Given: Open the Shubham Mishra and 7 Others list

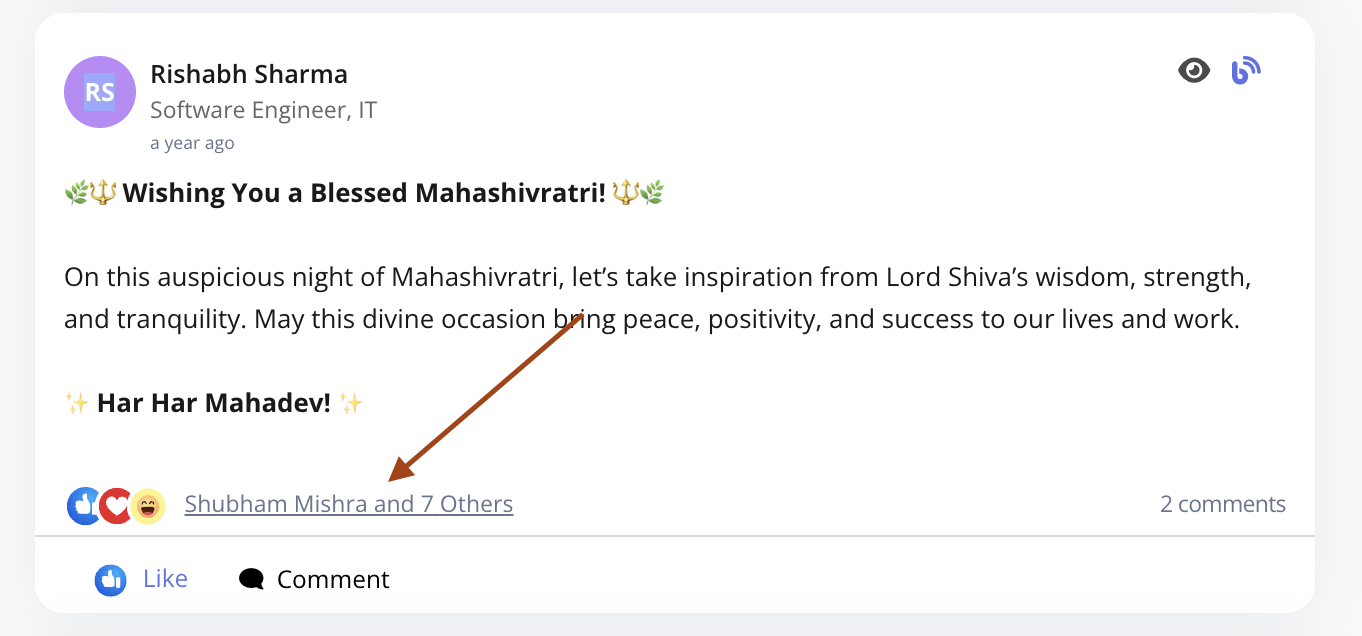Looking at the screenshot, I should (349, 504).
